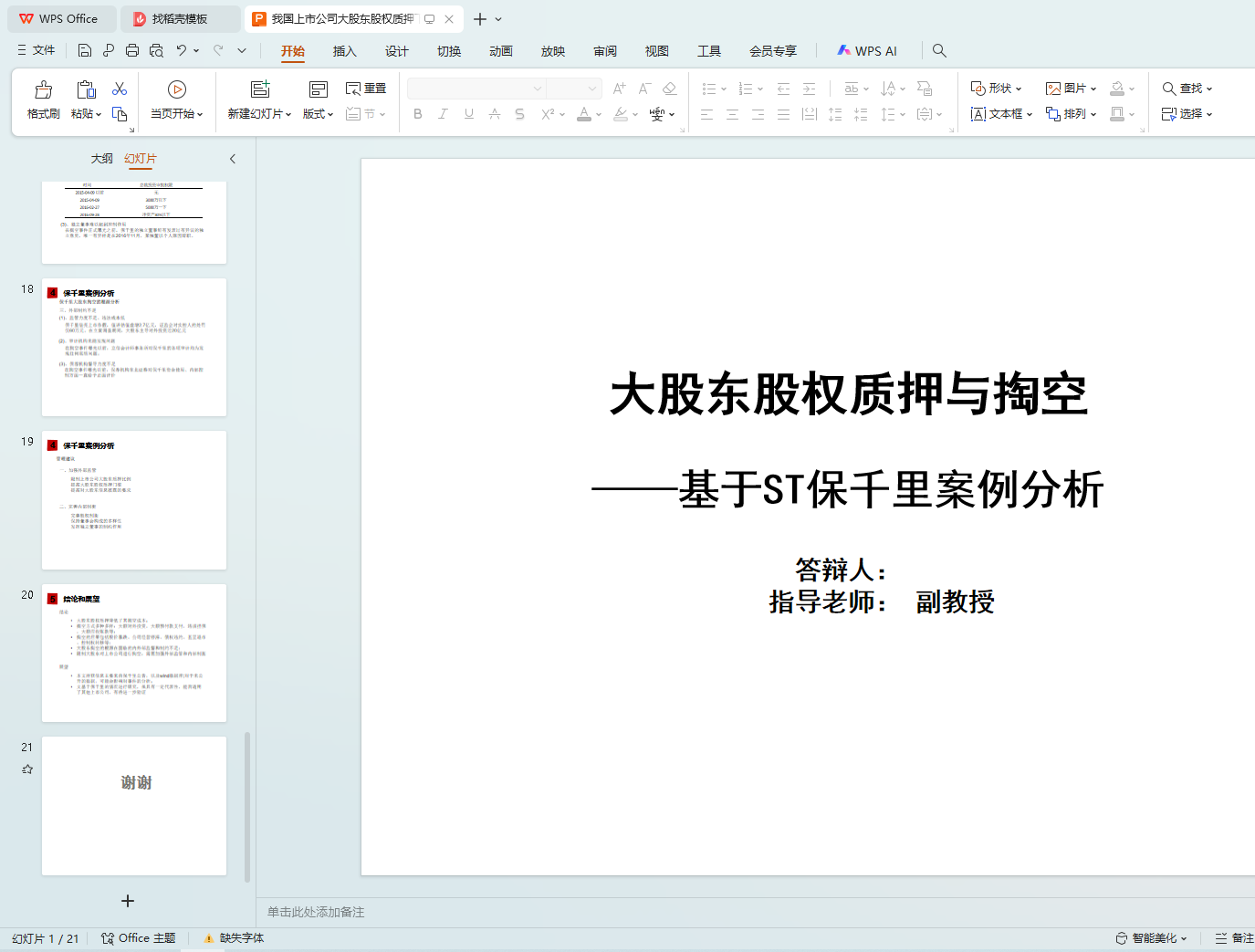Switch to the 设计 ribbon tab

pos(397,51)
